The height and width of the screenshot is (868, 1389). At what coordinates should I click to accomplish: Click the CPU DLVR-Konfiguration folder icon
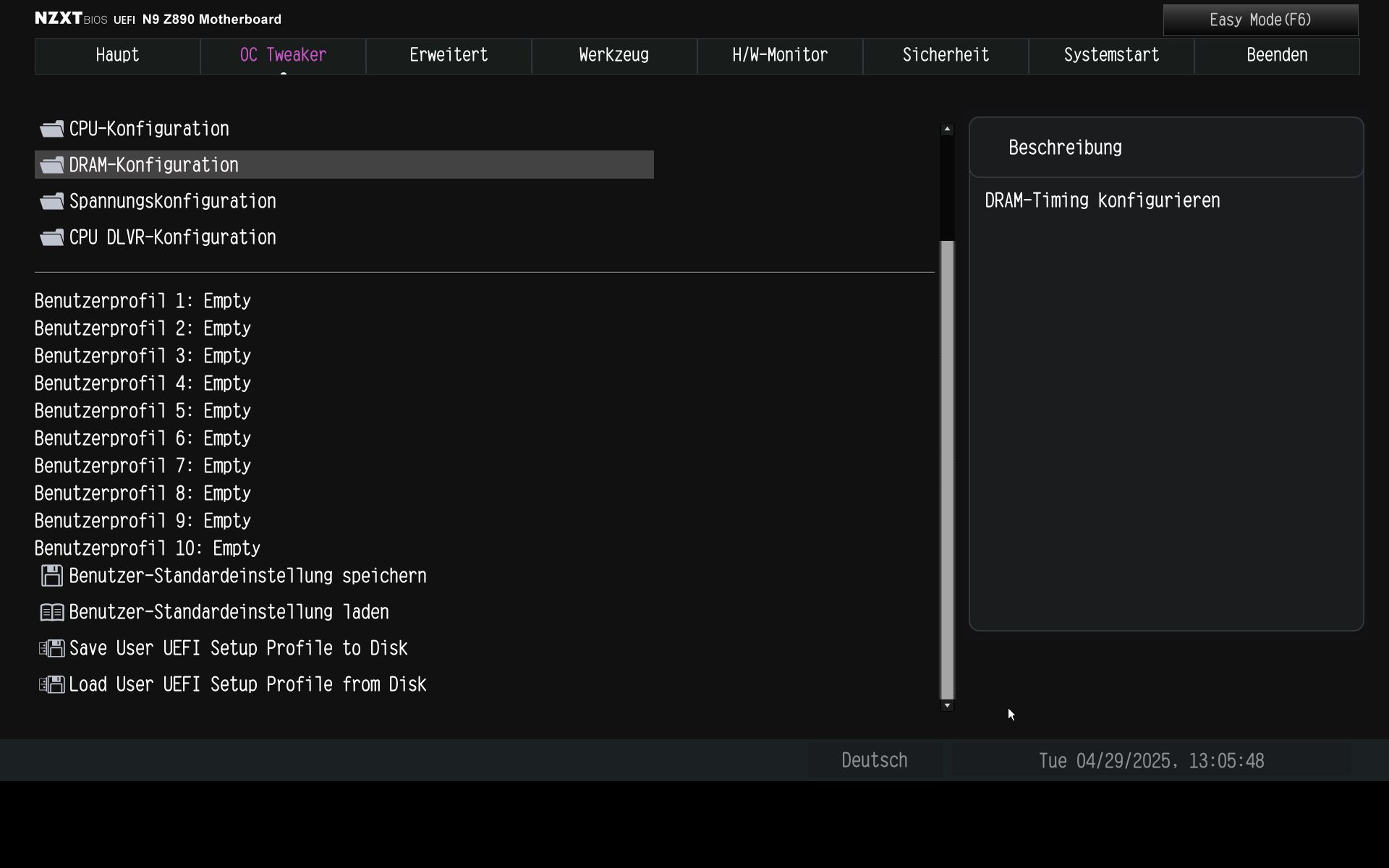(x=51, y=238)
